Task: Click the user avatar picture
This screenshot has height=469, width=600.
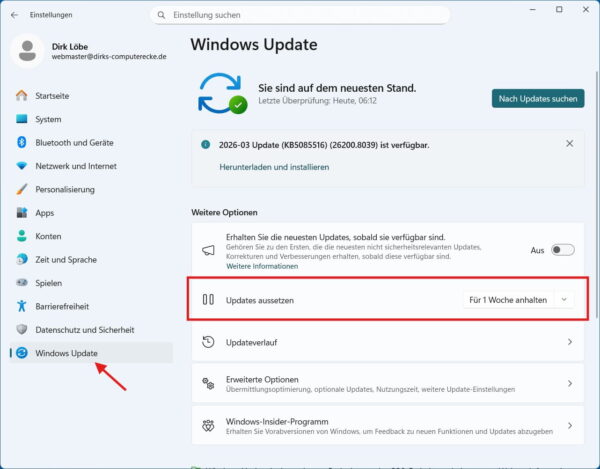Action: click(27, 51)
